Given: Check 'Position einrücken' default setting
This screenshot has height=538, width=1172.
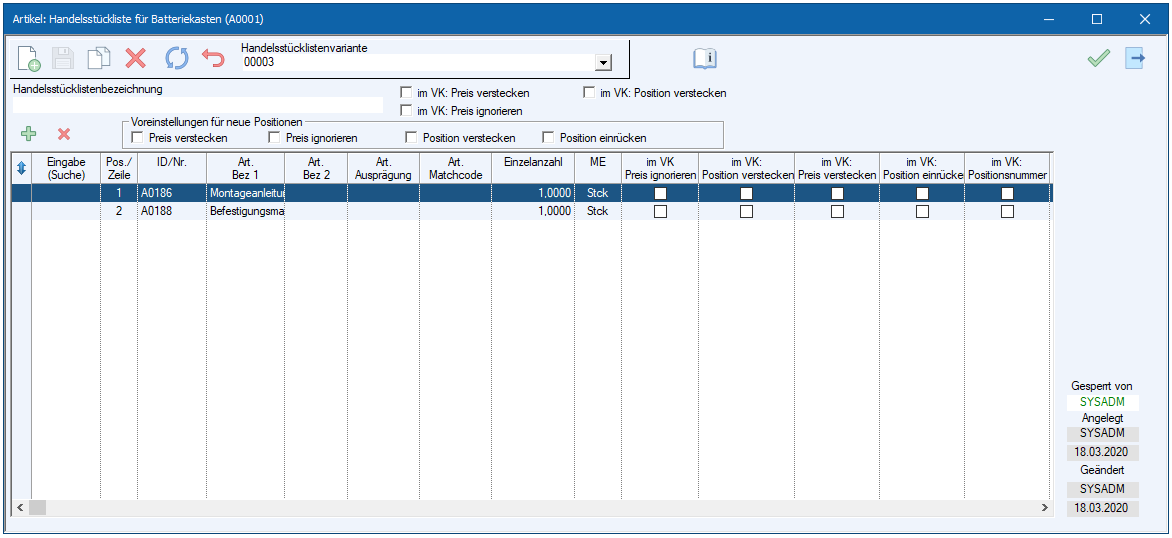Looking at the screenshot, I should [x=548, y=138].
